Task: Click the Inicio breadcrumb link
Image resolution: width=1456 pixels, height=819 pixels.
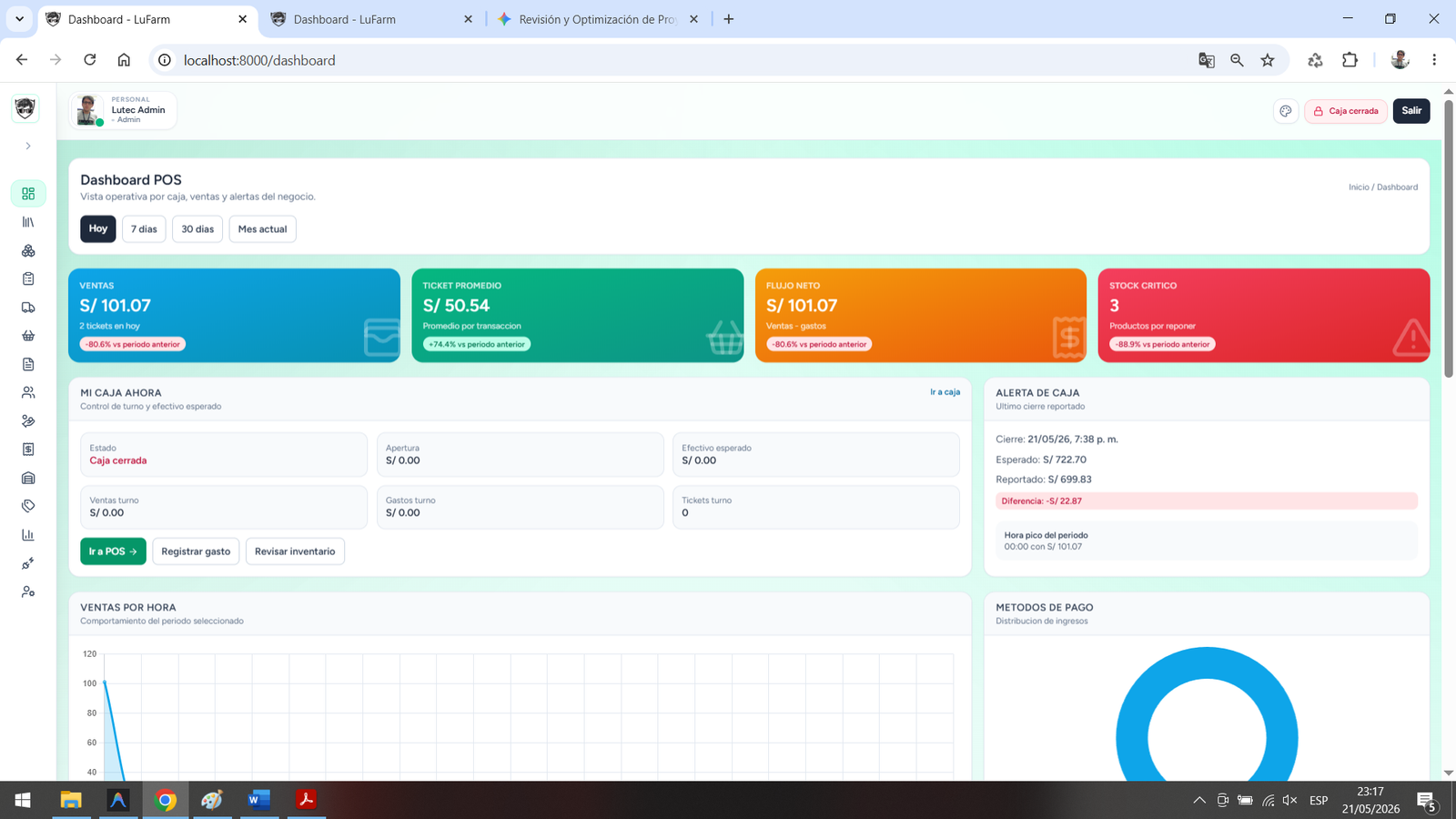Action: click(1359, 187)
